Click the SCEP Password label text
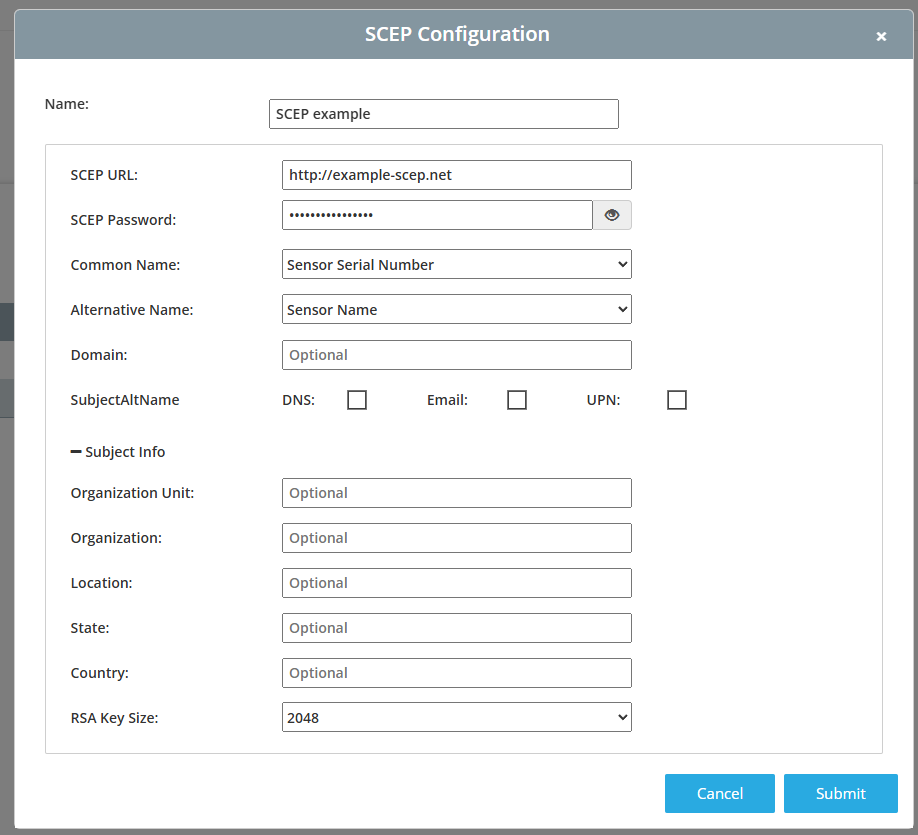 click(x=123, y=220)
